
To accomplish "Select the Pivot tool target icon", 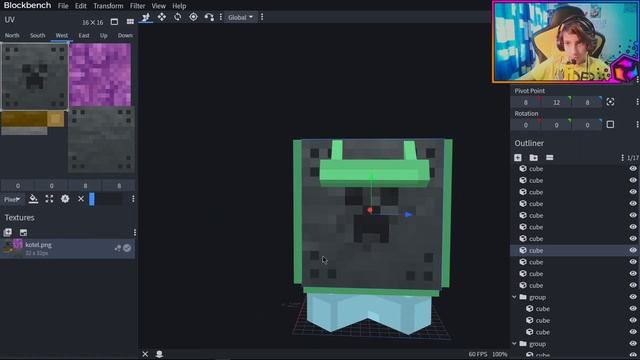I will (x=193, y=17).
